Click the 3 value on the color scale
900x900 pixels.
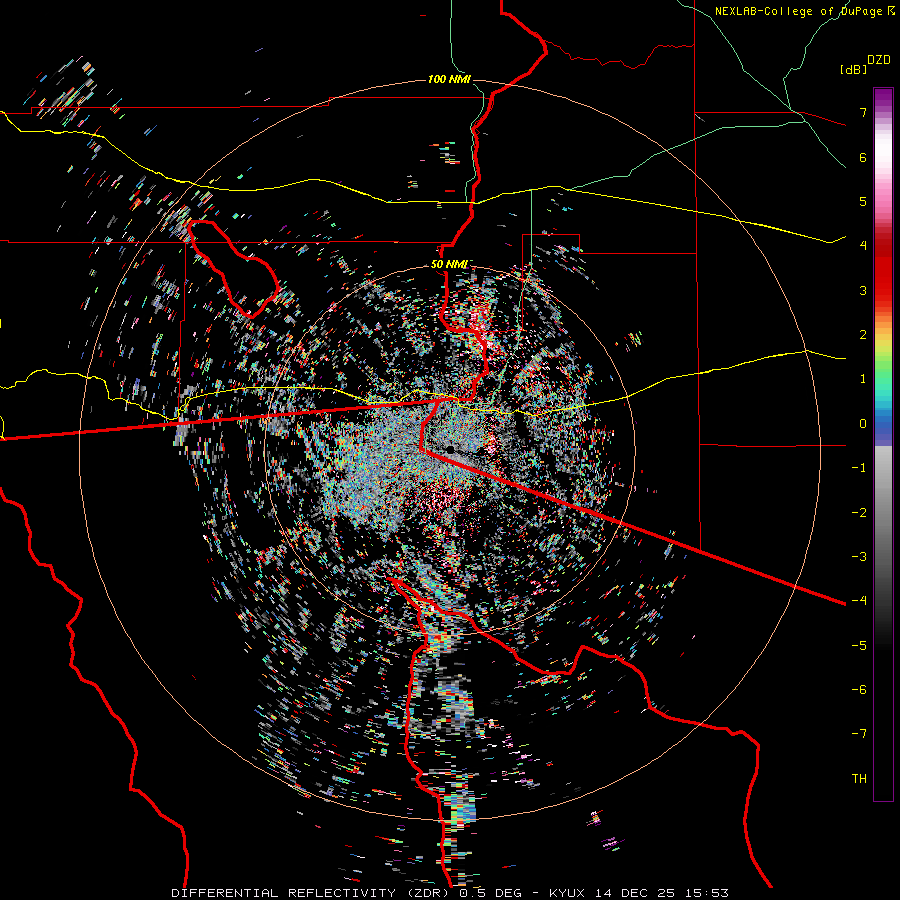tap(863, 290)
